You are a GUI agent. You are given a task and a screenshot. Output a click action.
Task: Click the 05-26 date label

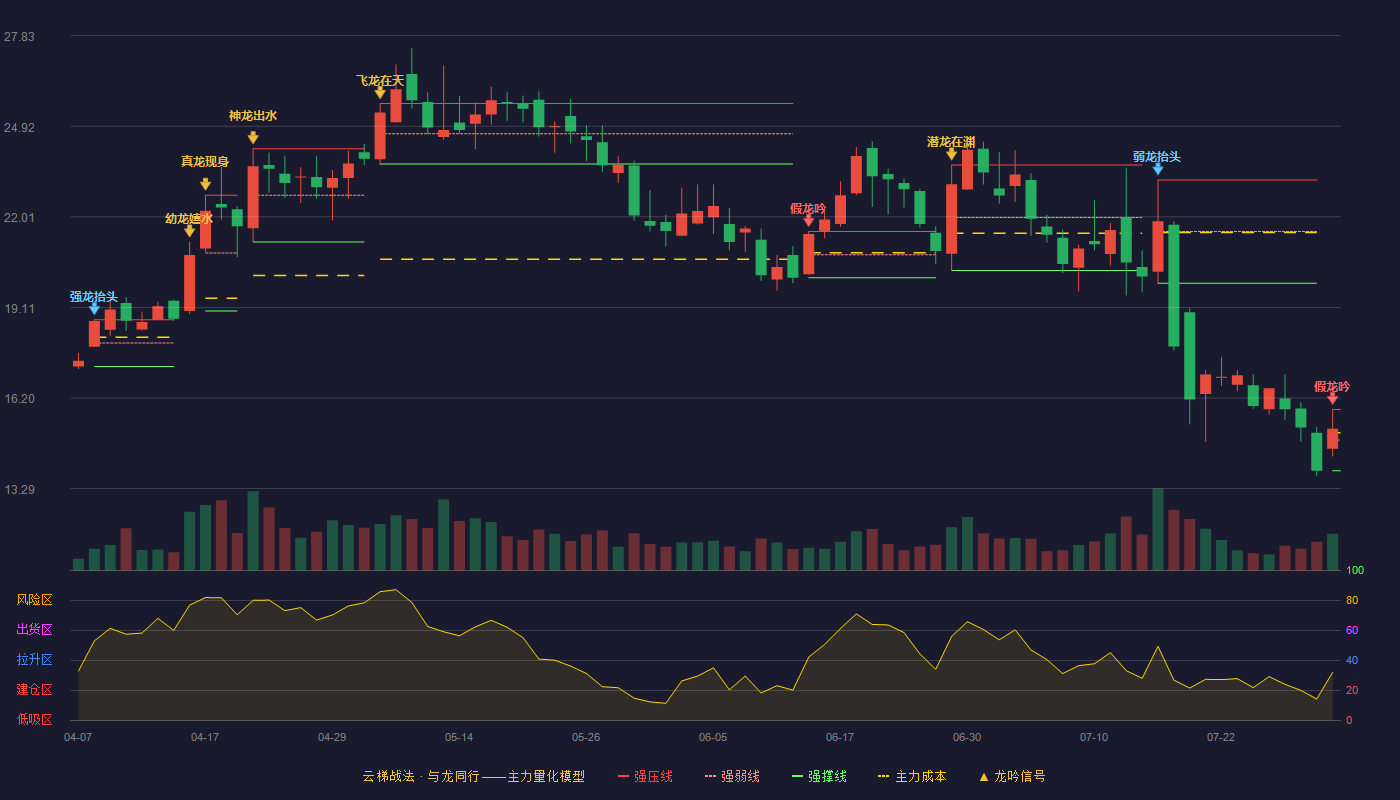point(586,737)
